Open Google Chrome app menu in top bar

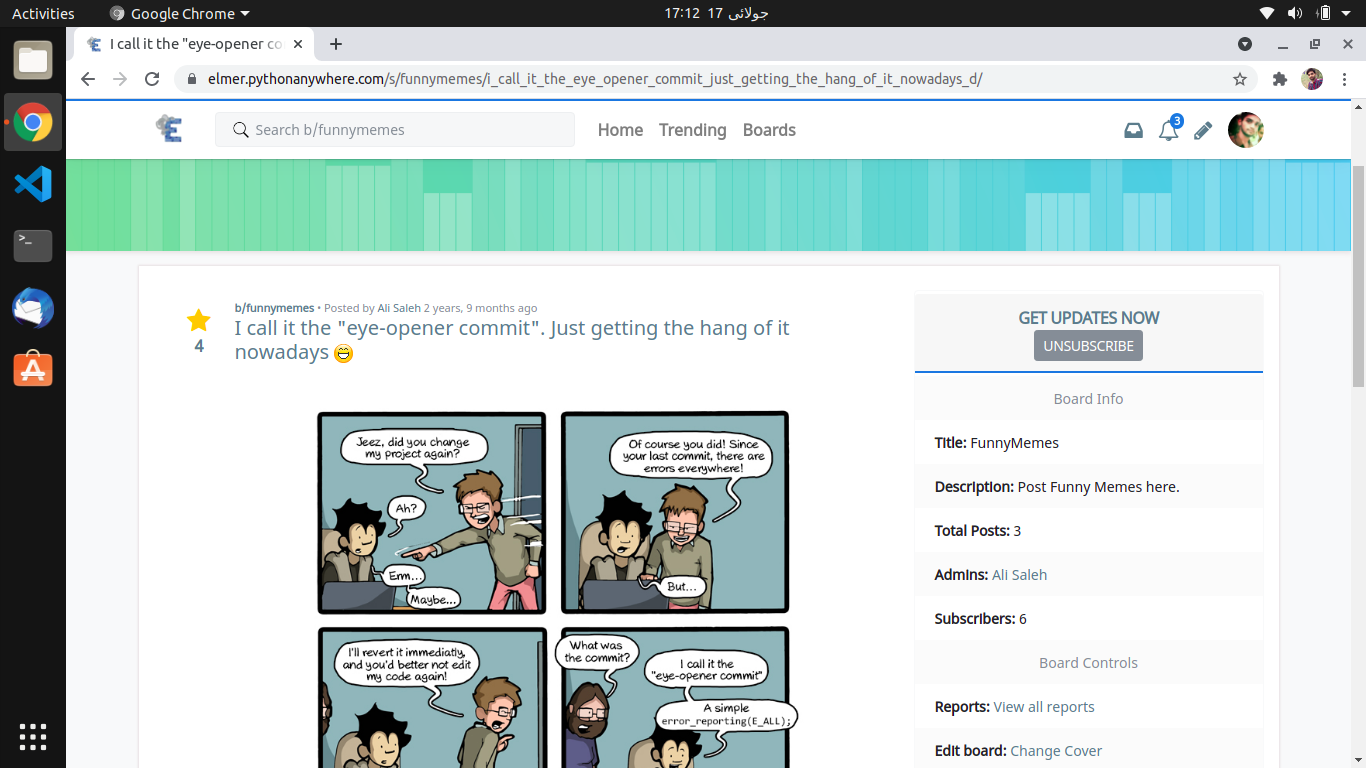[179, 13]
